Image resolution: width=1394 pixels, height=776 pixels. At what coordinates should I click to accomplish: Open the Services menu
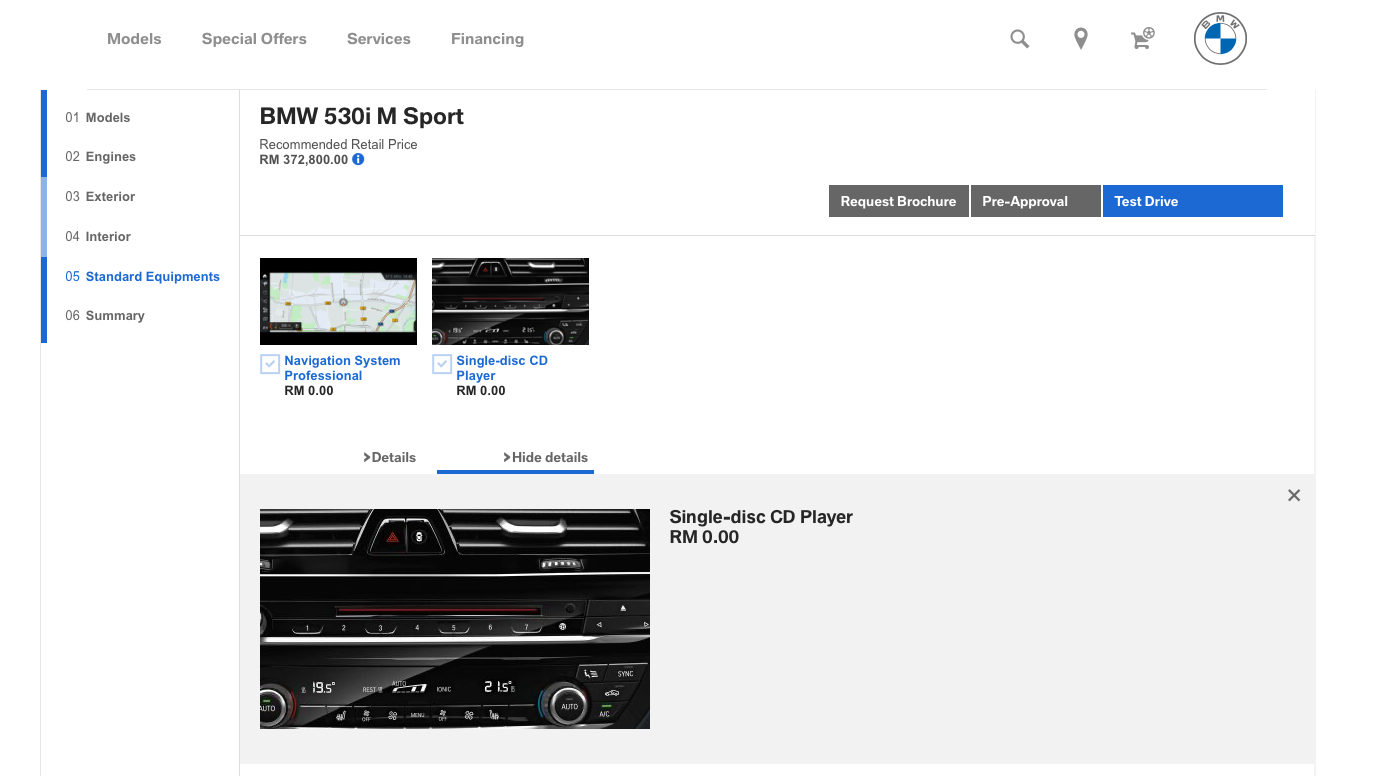379,39
